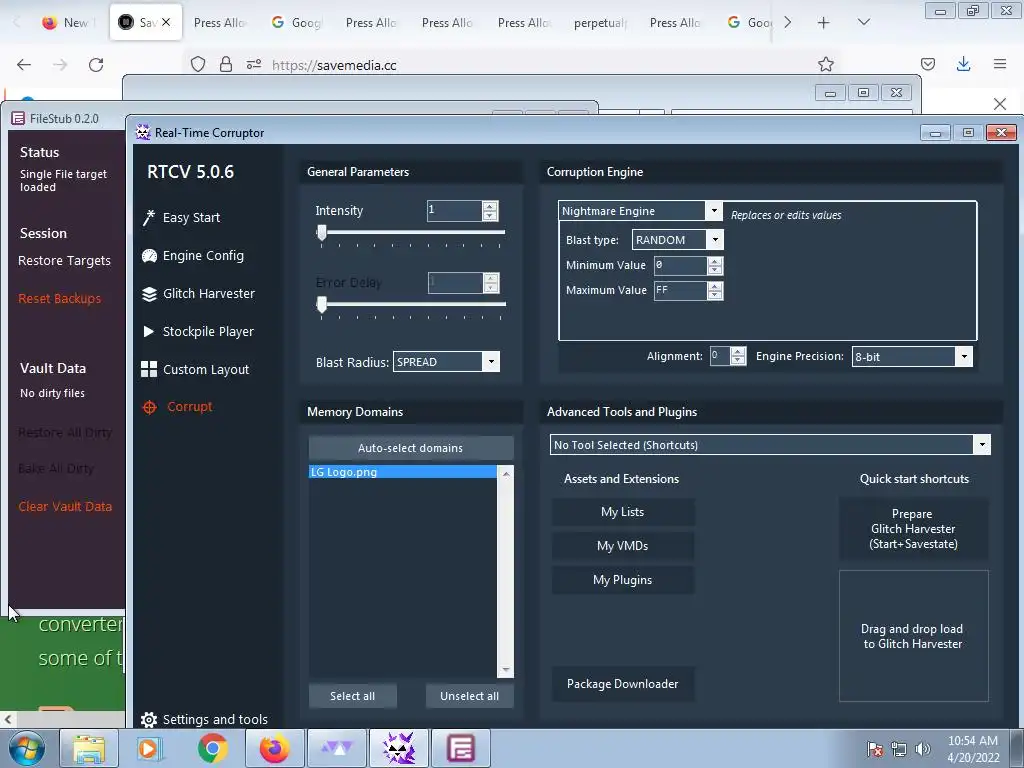This screenshot has height=768, width=1024.
Task: Open RTCV corruptor taskbar icon
Action: [x=399, y=748]
